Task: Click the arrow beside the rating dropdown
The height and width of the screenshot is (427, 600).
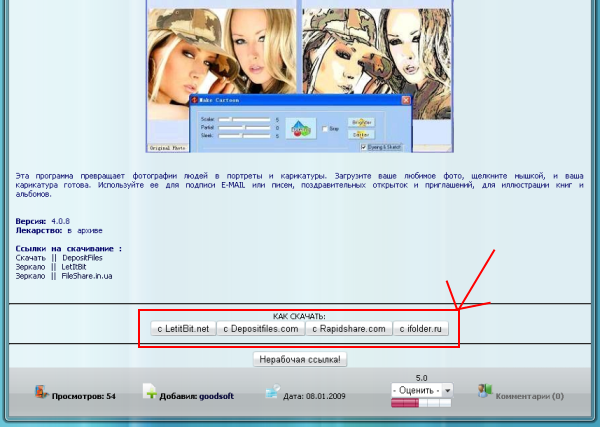Action: [x=448, y=390]
